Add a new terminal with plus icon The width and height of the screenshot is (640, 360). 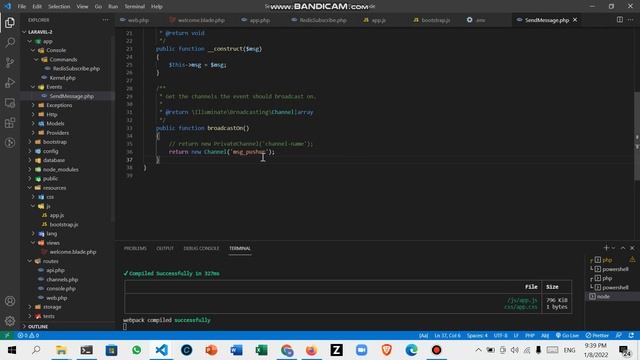[606, 248]
